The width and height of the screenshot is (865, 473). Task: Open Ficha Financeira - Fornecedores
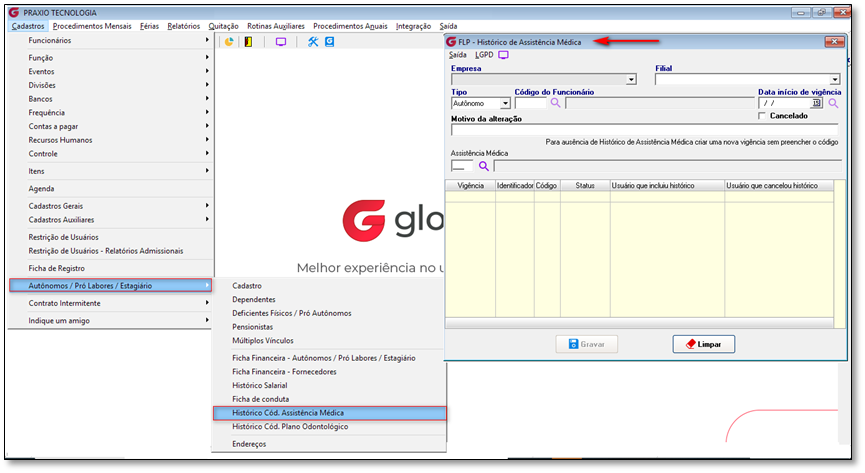(x=284, y=371)
